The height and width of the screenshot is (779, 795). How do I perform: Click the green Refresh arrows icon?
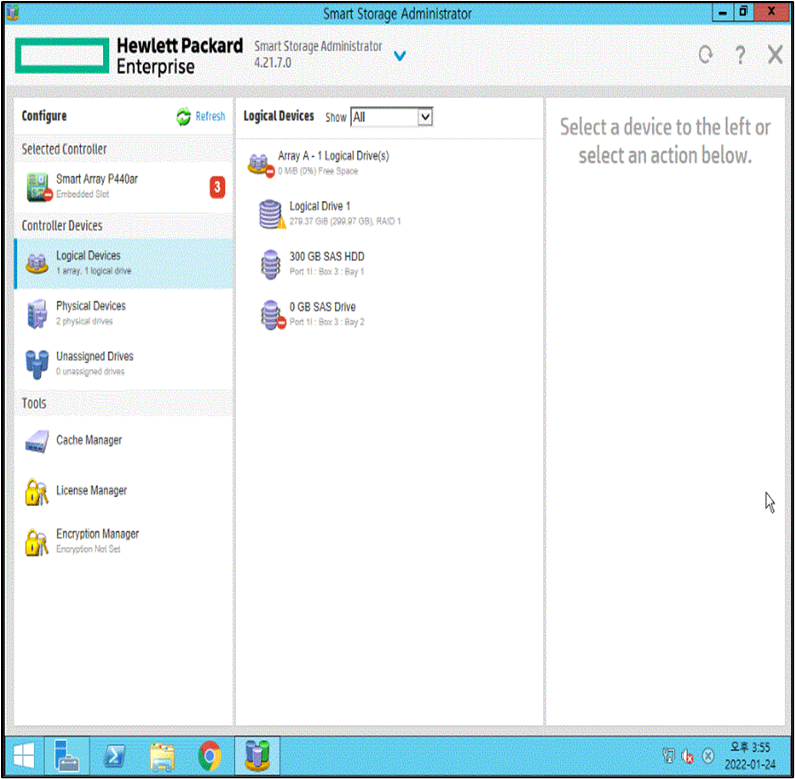point(184,117)
